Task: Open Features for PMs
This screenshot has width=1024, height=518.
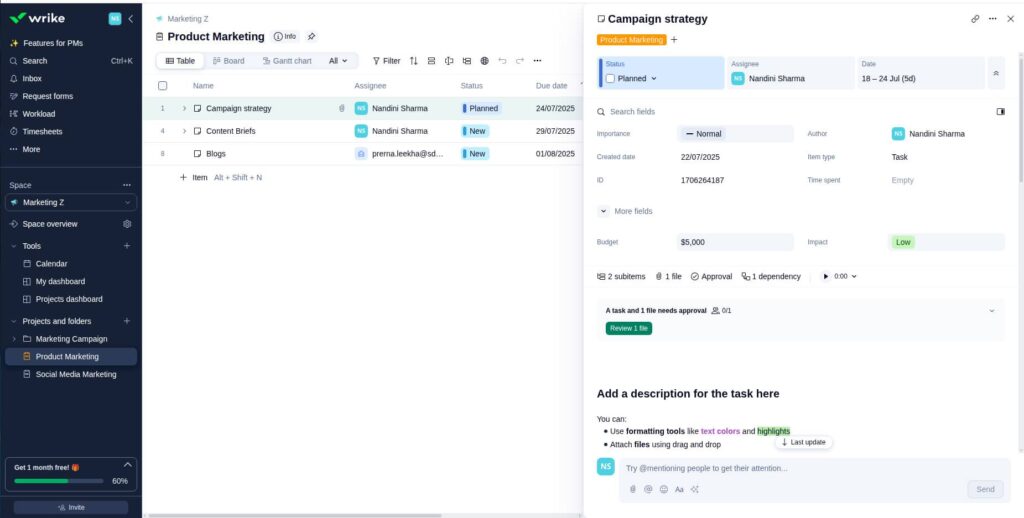Action: pyautogui.click(x=52, y=43)
